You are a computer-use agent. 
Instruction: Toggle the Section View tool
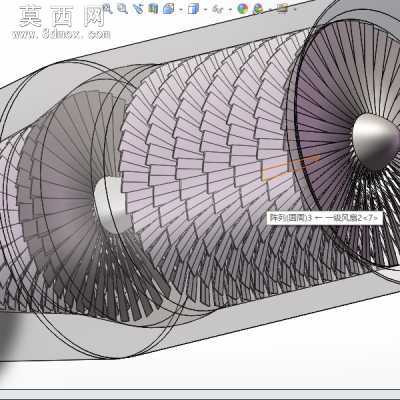point(153,8)
